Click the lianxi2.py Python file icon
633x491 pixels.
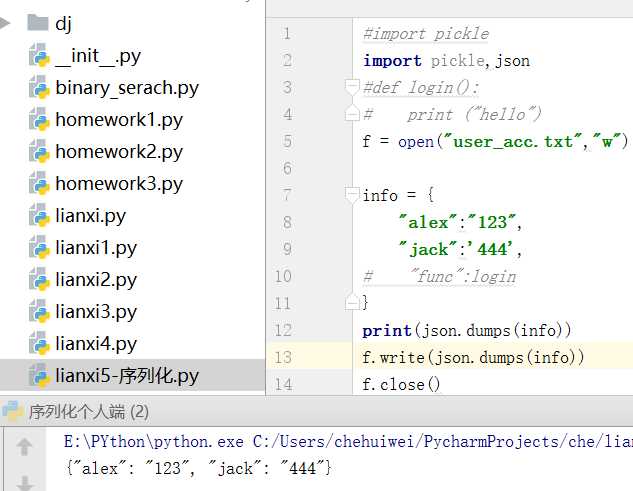pyautogui.click(x=39, y=279)
